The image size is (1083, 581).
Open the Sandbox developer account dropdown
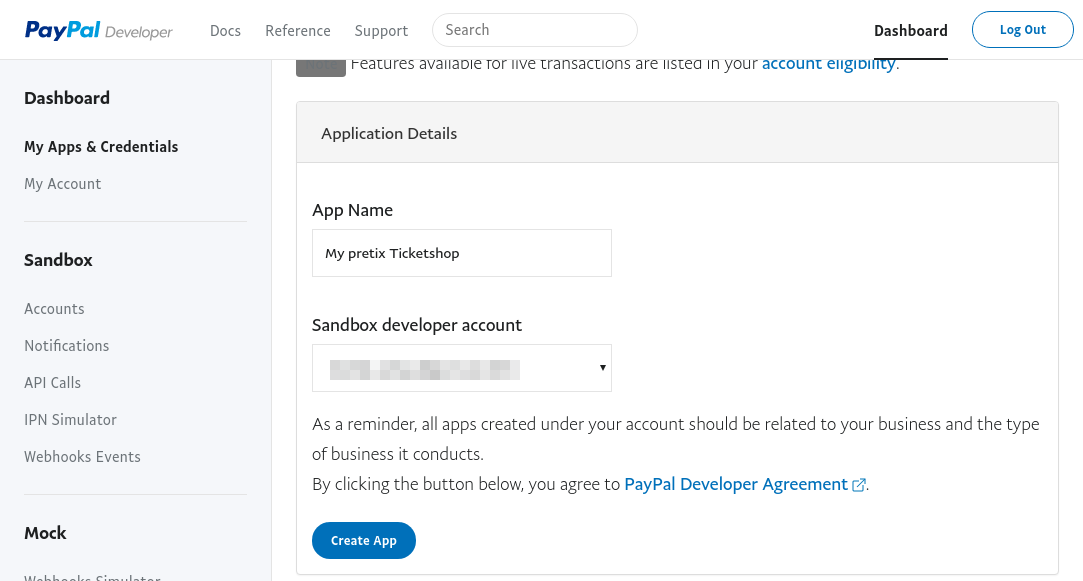point(461,368)
